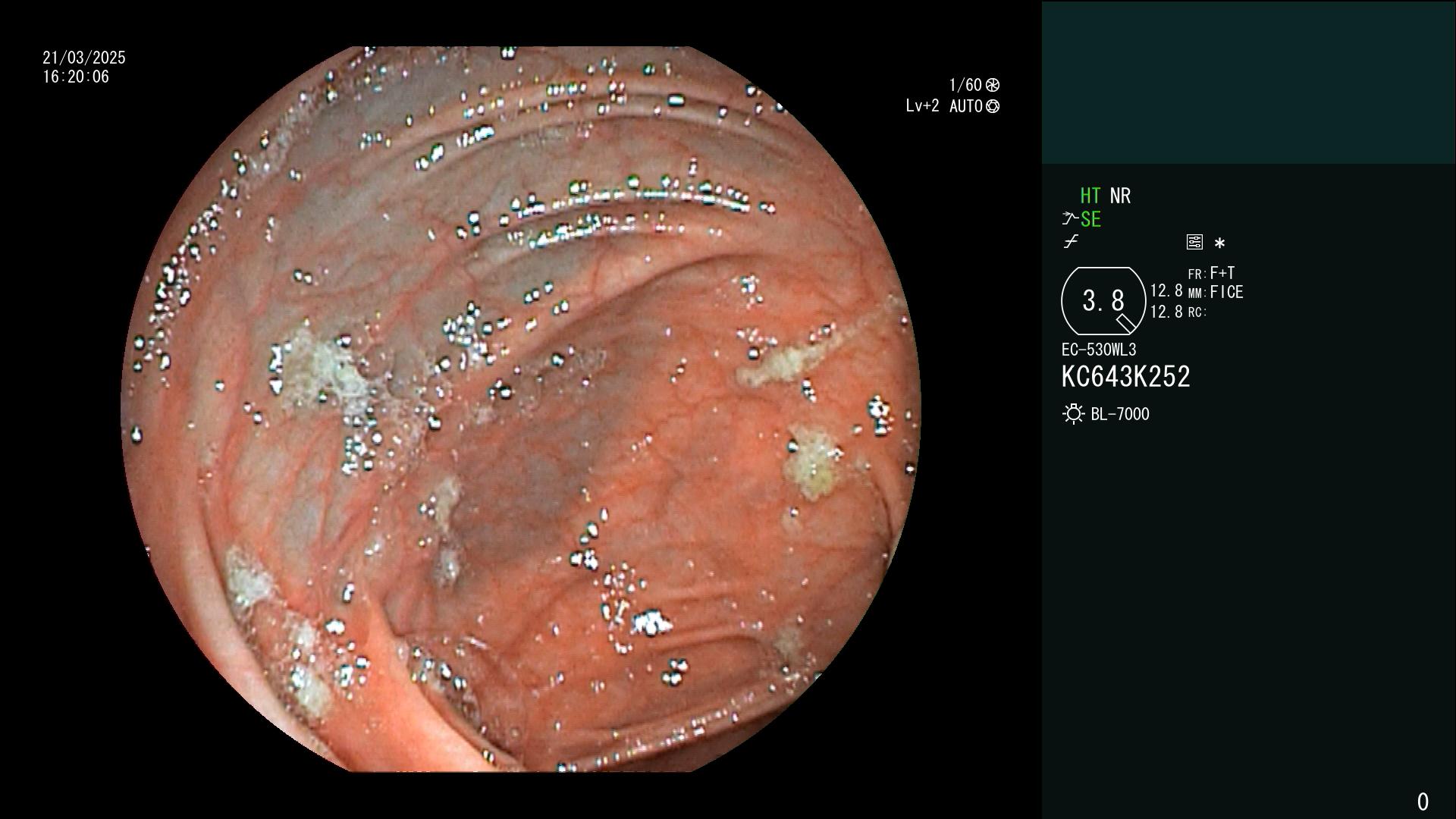Click the asterisk indicator

[x=1219, y=243]
